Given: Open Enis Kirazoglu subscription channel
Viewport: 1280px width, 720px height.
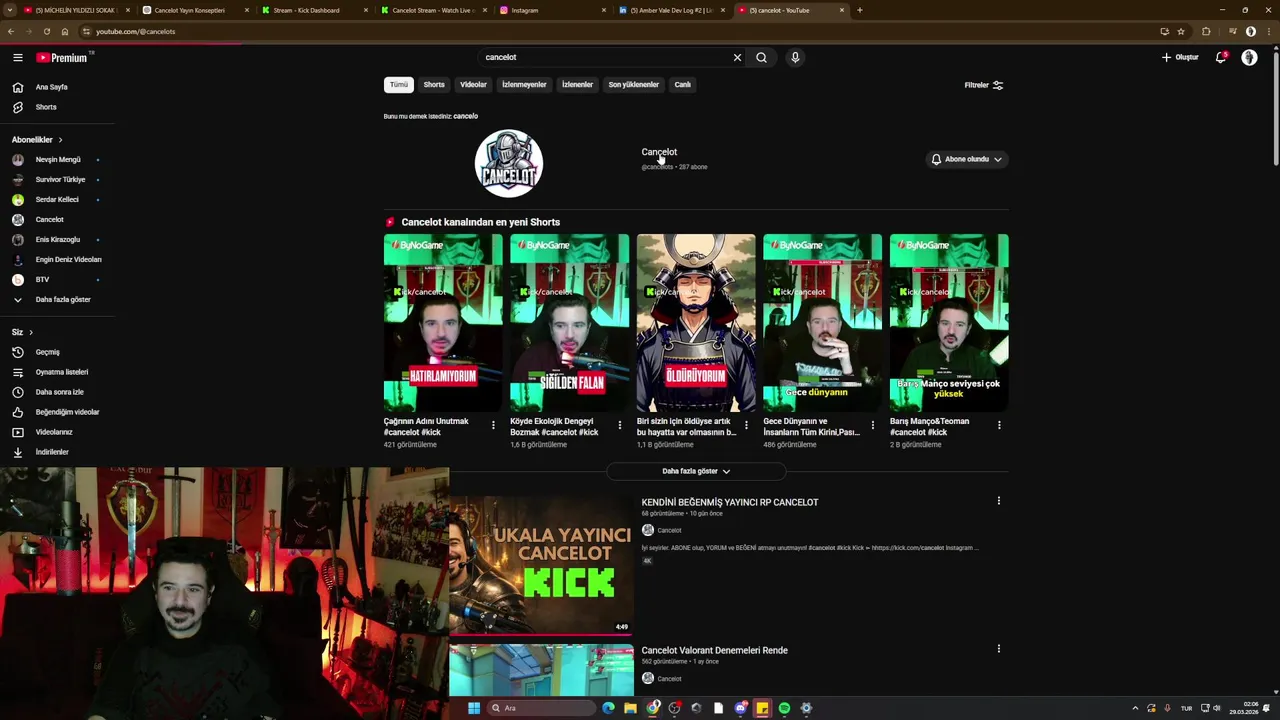Looking at the screenshot, I should (x=56, y=239).
